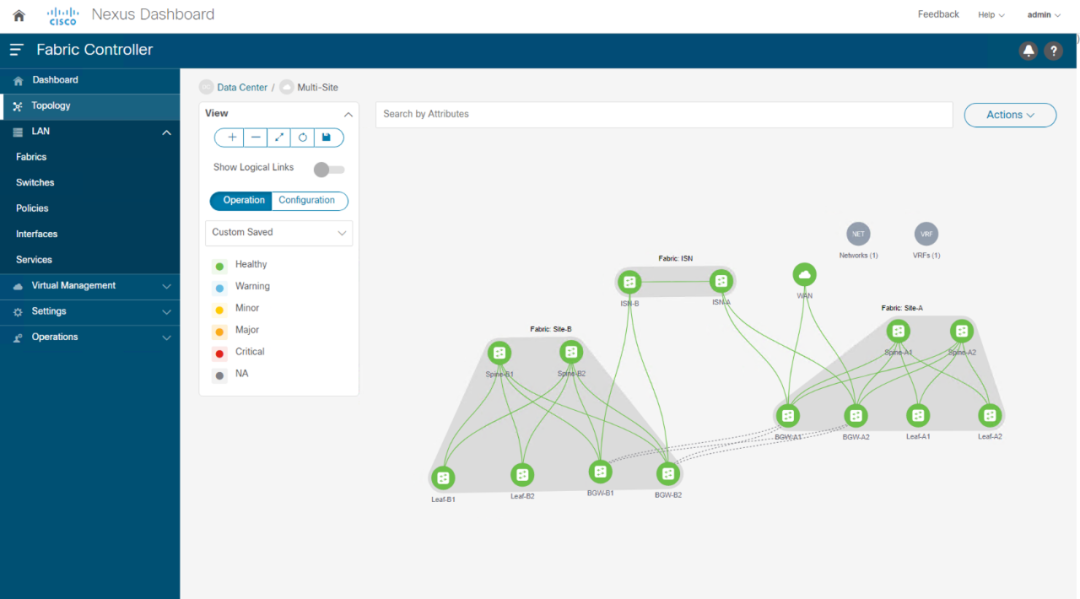Image resolution: width=1080 pixels, height=599 pixels.
Task: Open Switches under LAN
Action: tap(35, 182)
